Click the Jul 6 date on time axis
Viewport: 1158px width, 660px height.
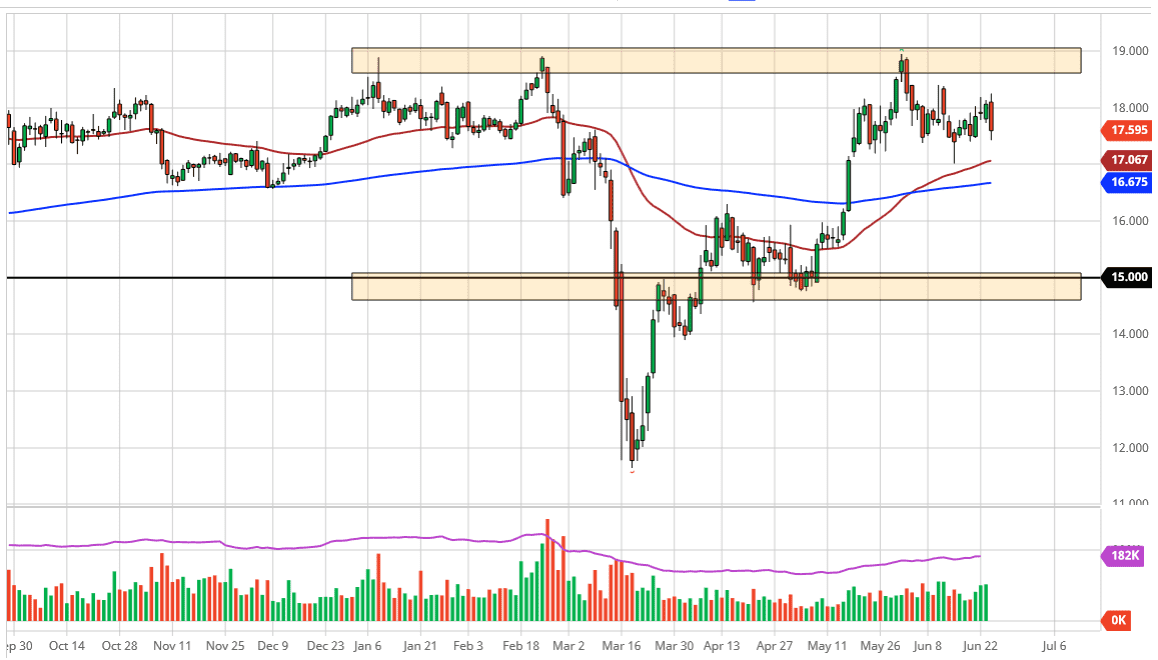[1054, 645]
